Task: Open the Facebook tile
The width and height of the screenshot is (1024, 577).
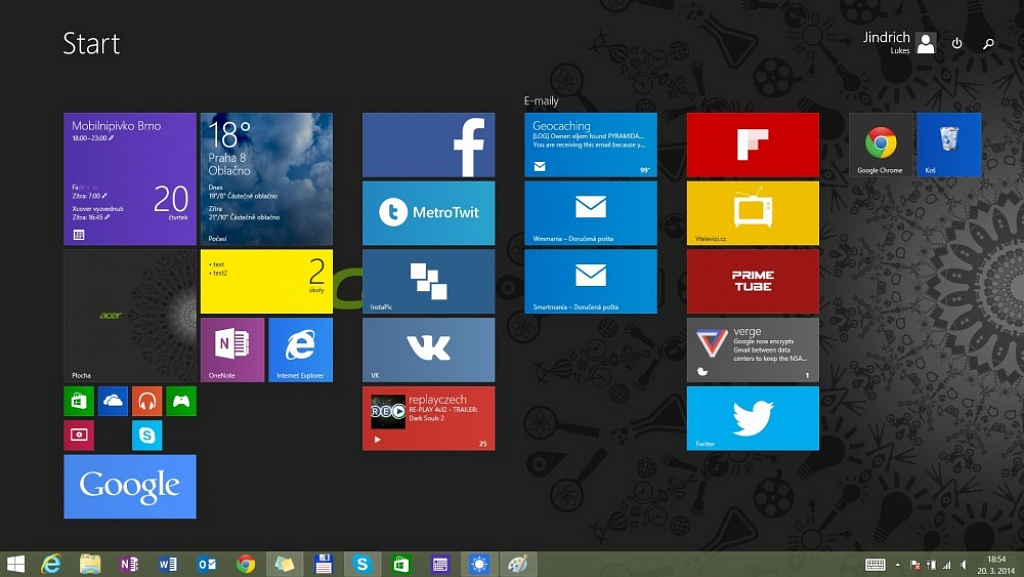Action: pos(428,145)
